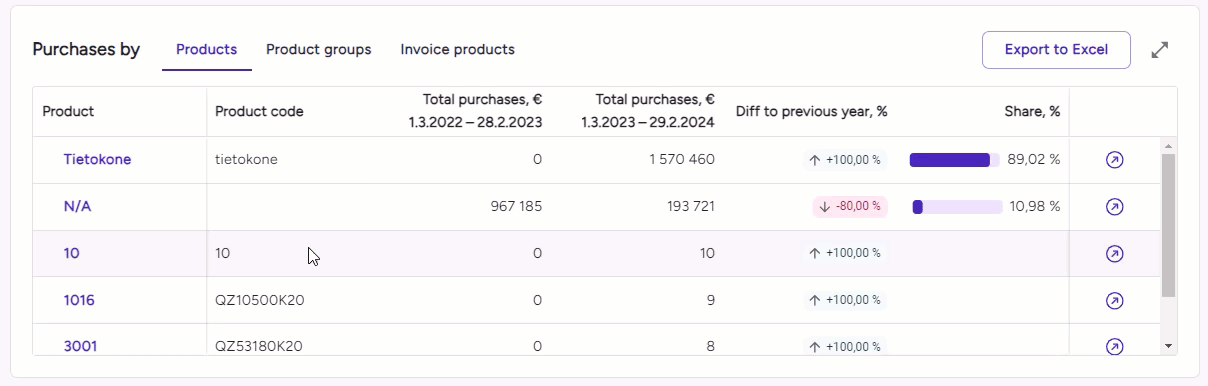The image size is (1208, 386).
Task: Open the Tietokone product link
Action: 97,159
